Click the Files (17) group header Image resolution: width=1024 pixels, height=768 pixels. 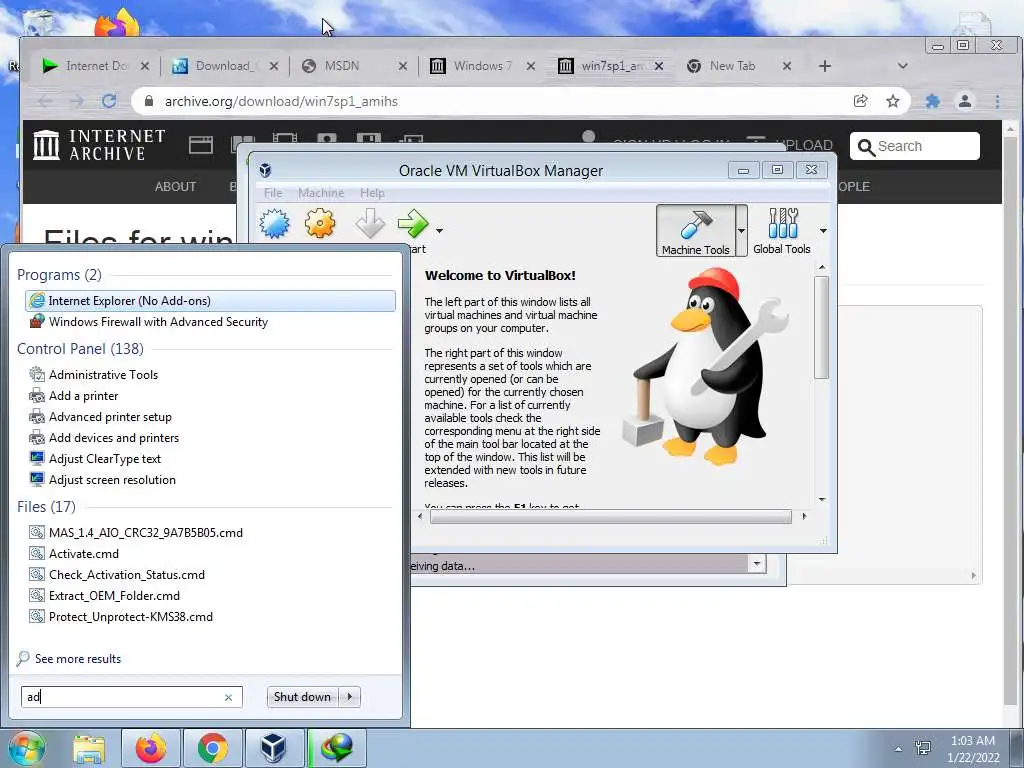click(x=46, y=506)
